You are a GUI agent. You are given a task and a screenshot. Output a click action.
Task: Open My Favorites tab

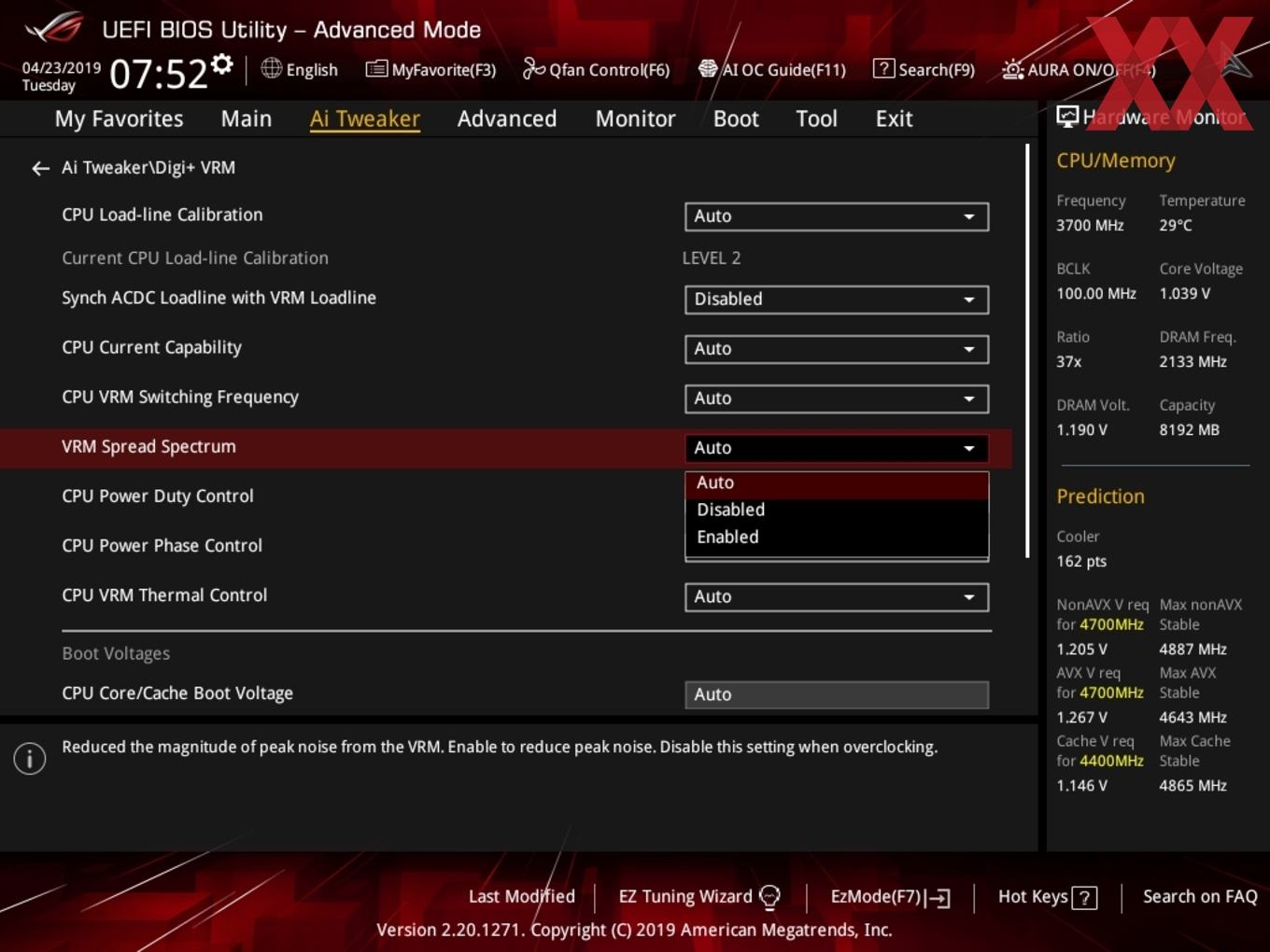(x=119, y=119)
